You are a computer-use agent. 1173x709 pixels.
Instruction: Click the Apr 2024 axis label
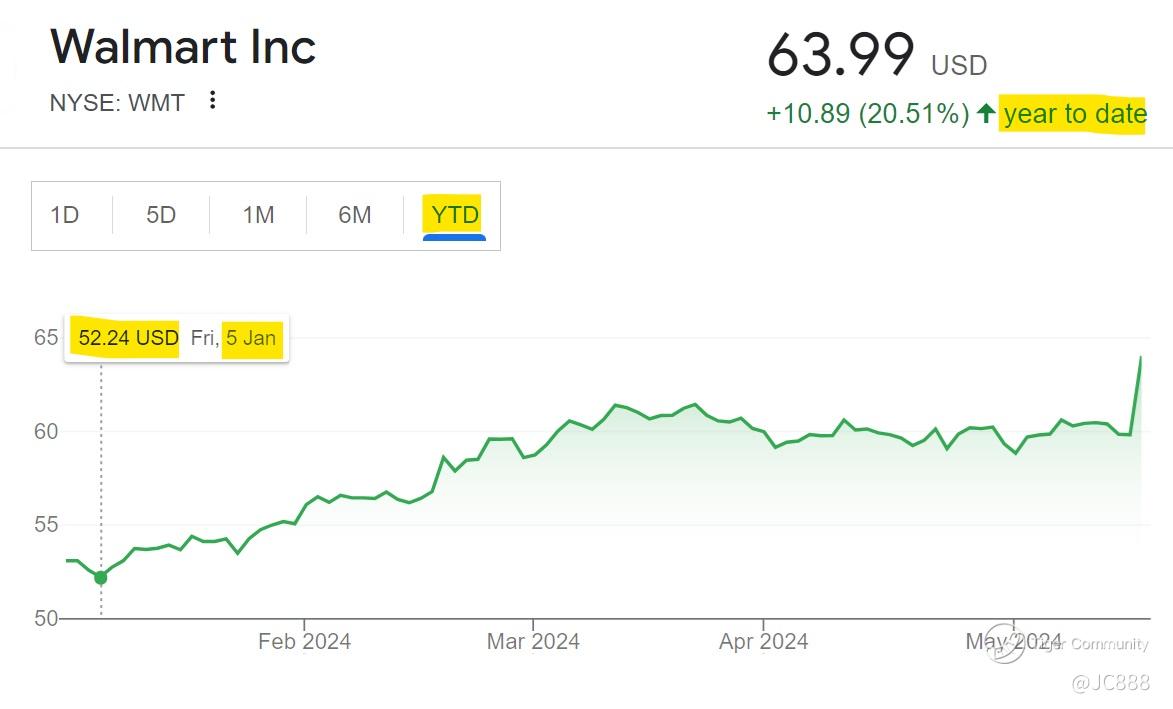pyautogui.click(x=763, y=642)
